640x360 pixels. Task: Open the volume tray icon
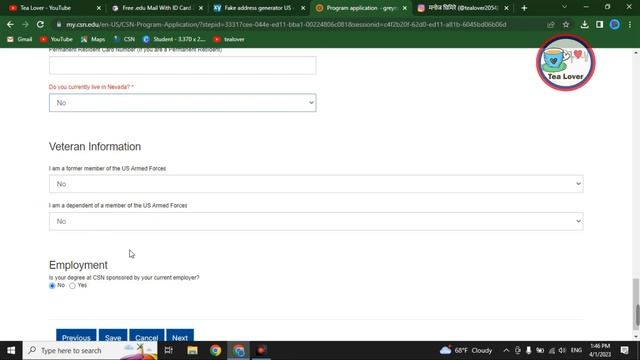tap(562, 350)
